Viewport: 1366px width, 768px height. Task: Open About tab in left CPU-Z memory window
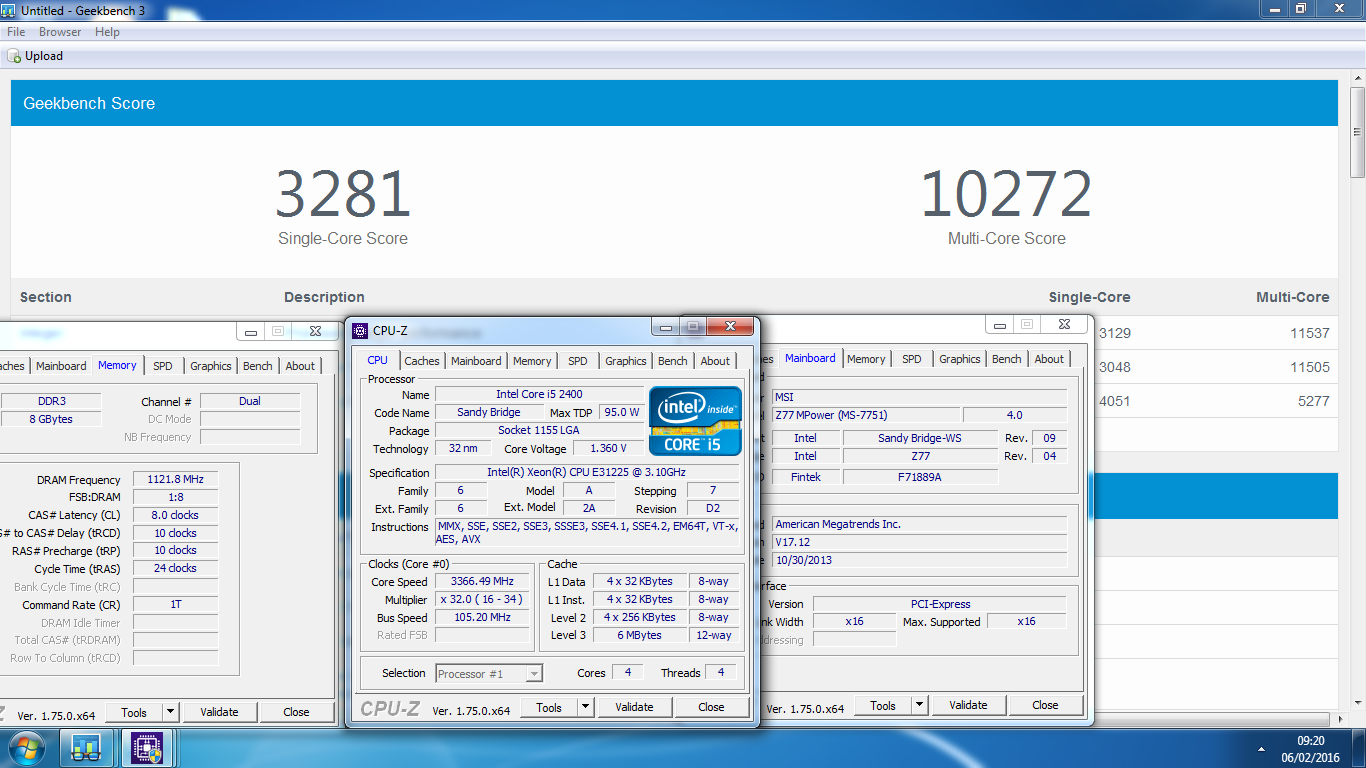click(x=300, y=366)
